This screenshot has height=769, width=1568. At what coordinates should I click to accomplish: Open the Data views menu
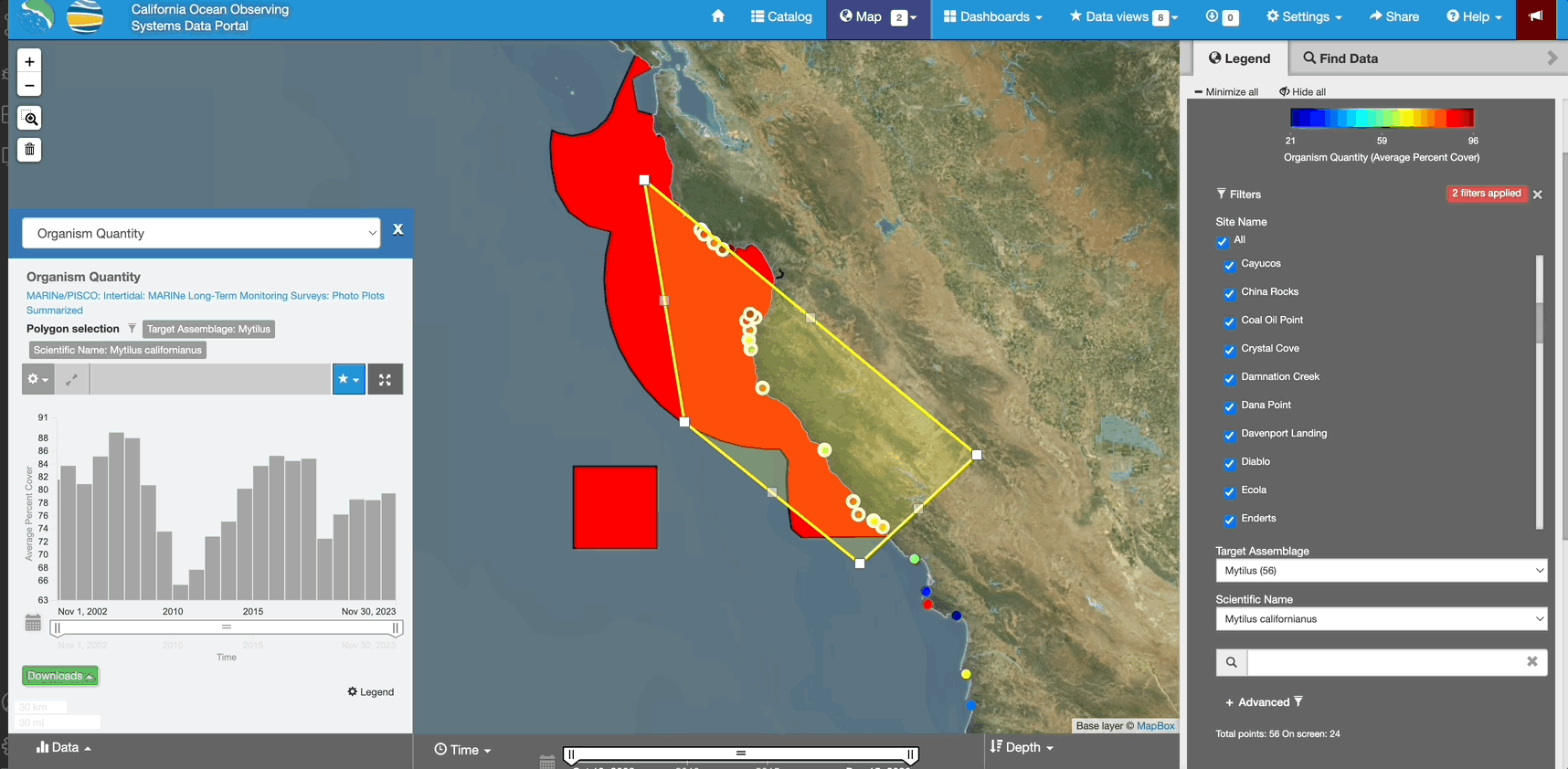[1123, 16]
